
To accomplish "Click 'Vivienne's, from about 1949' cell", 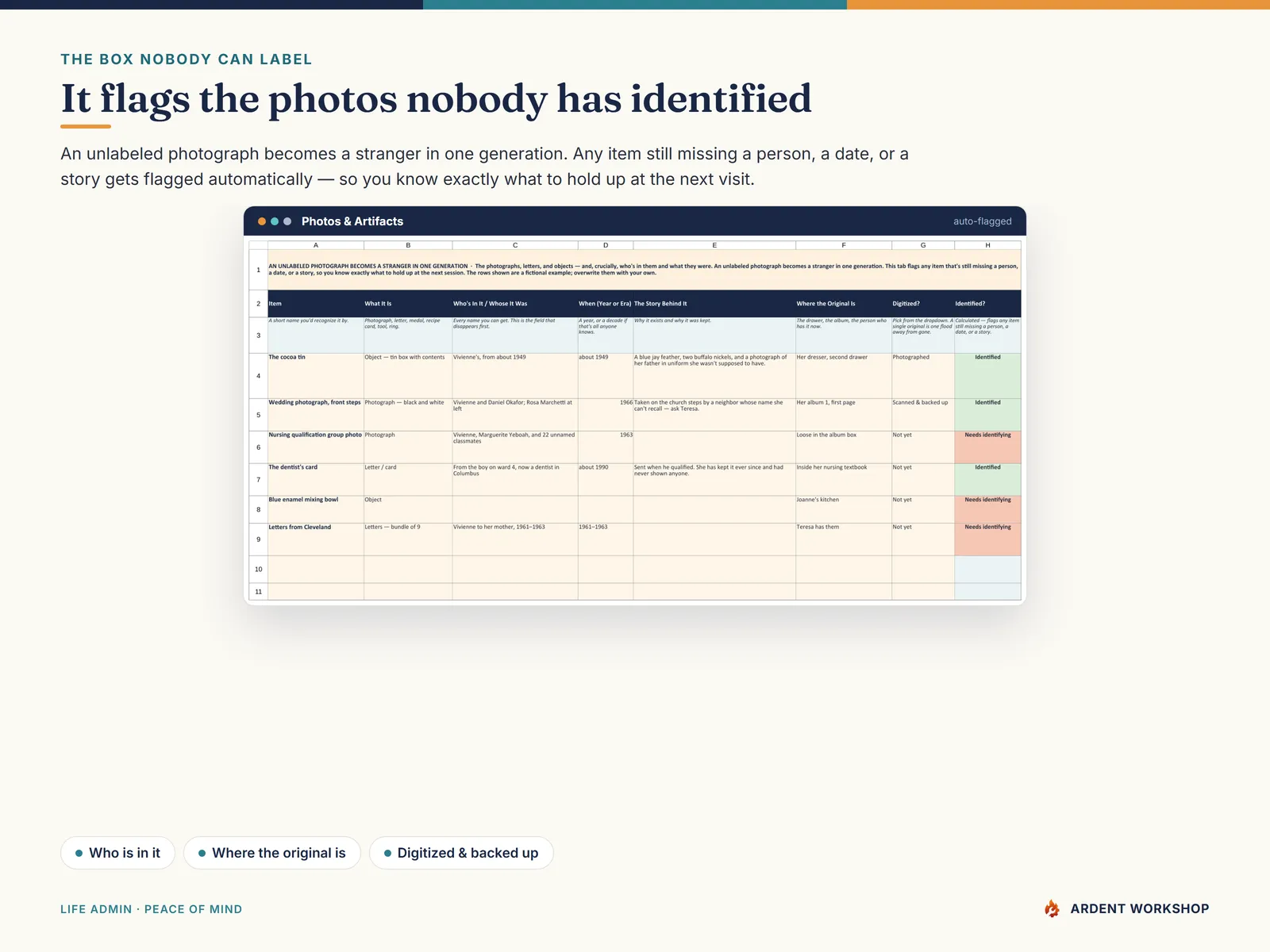I will pos(515,375).
